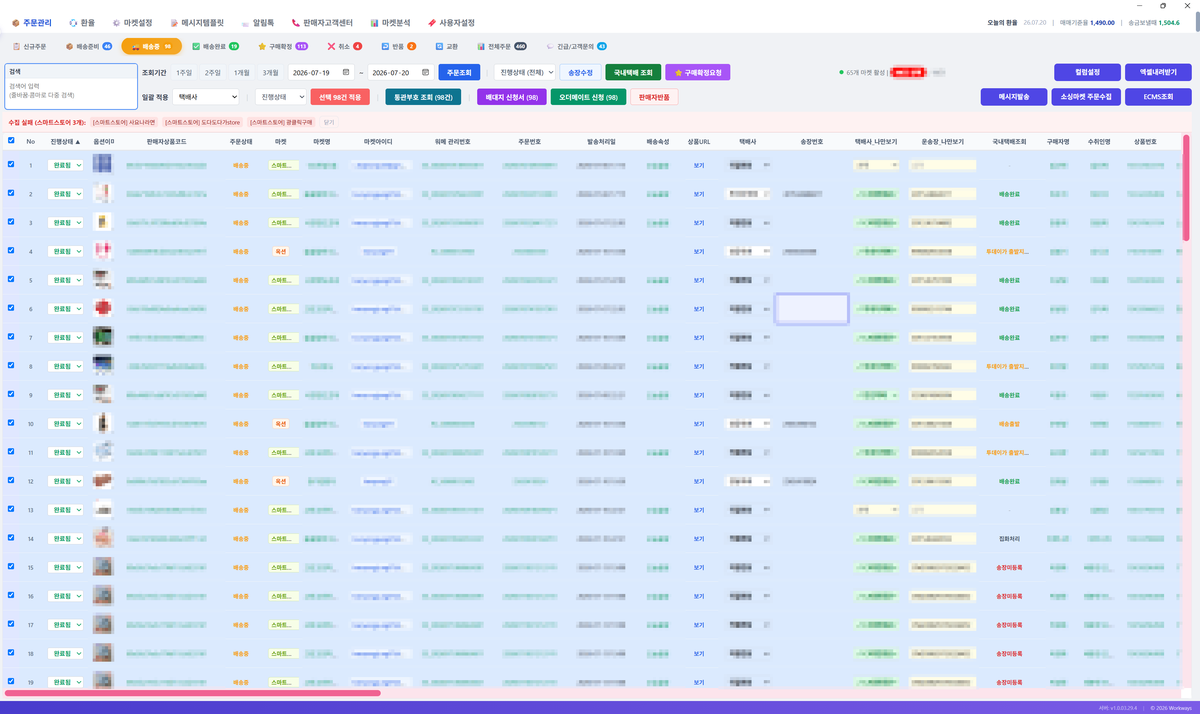Toggle the select-all checkbox in table header

point(11,142)
